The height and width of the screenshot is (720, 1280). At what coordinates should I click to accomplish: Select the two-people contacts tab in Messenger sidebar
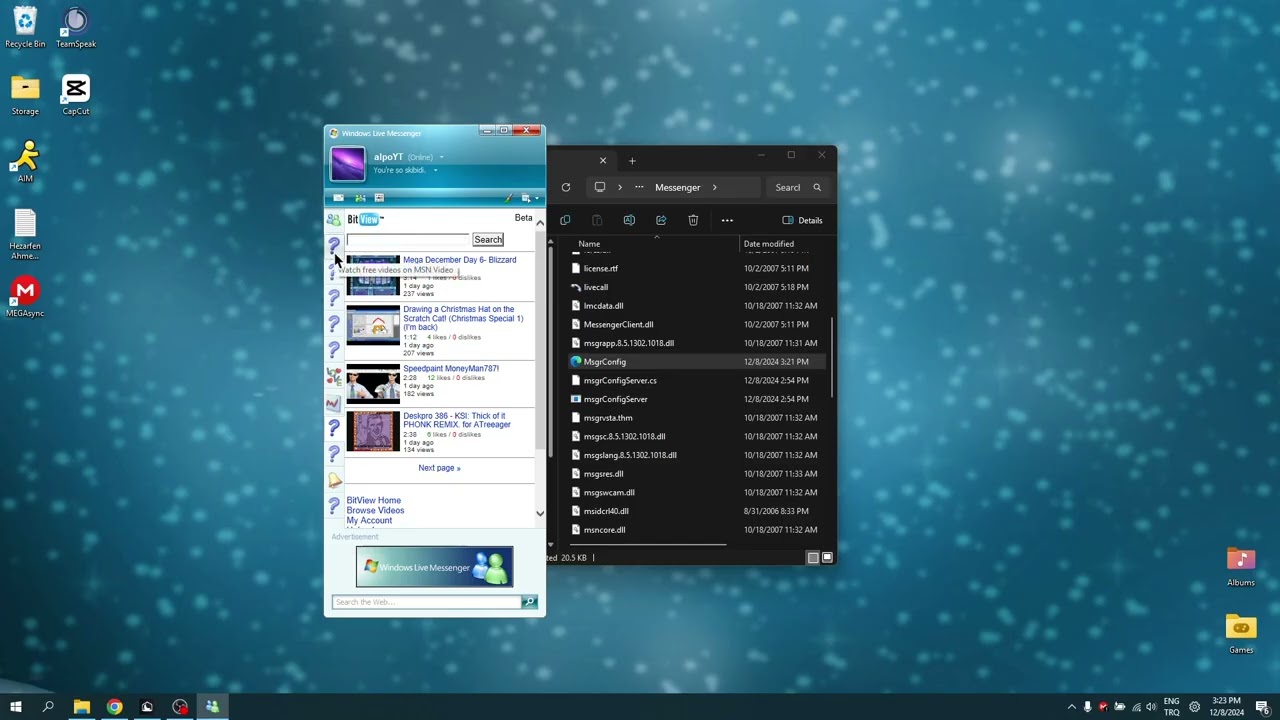point(334,220)
